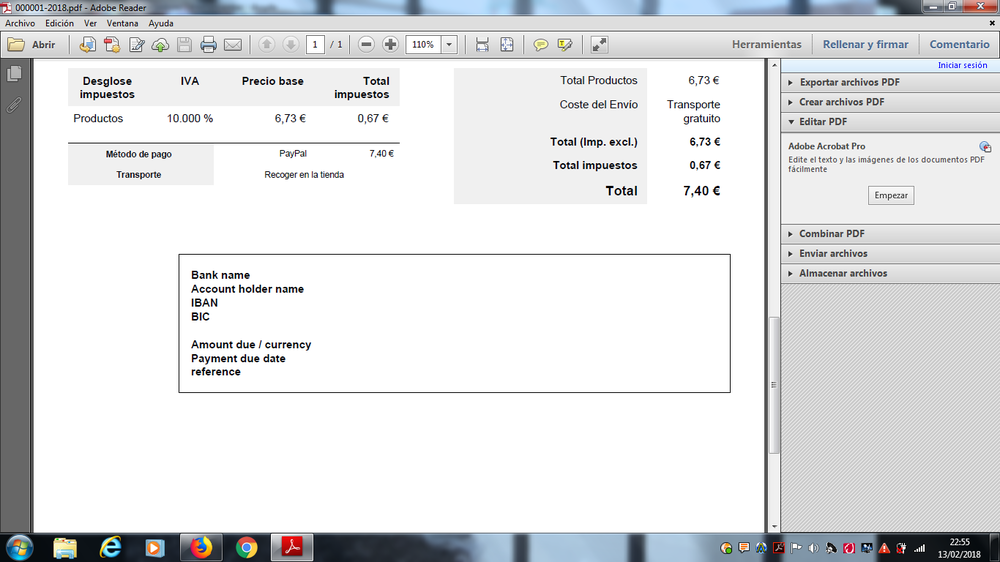The width and height of the screenshot is (1000, 562).
Task: Click the export PDF to Word icon
Action: pyautogui.click(x=87, y=45)
